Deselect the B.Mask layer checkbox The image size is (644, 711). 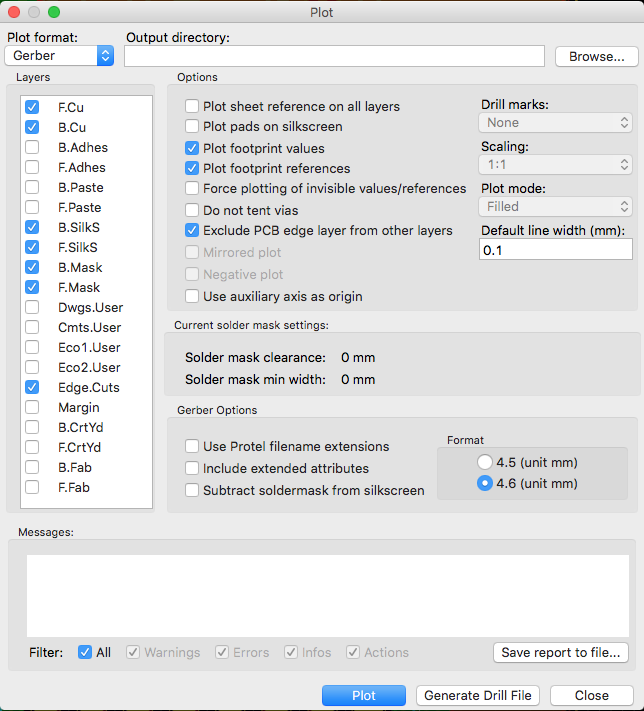32,267
